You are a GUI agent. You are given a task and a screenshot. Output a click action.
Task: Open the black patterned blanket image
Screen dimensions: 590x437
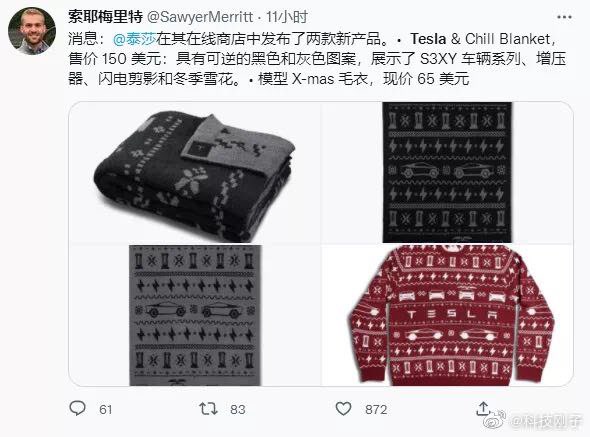point(447,173)
